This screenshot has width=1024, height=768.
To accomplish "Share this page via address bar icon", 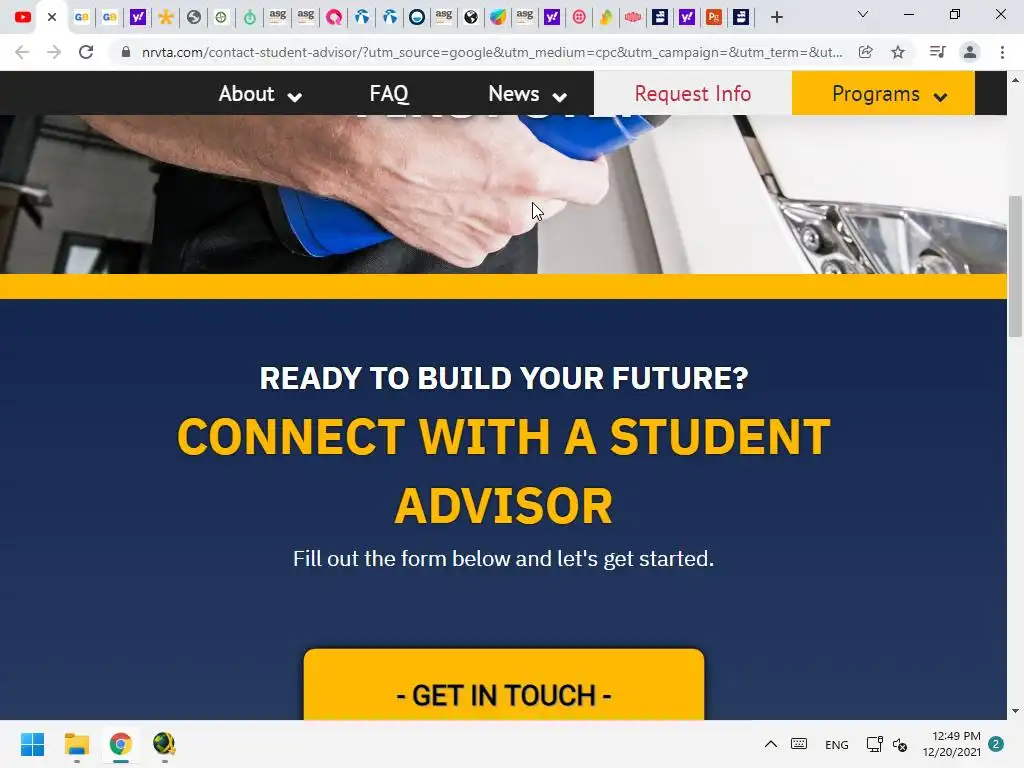I will pyautogui.click(x=865, y=52).
